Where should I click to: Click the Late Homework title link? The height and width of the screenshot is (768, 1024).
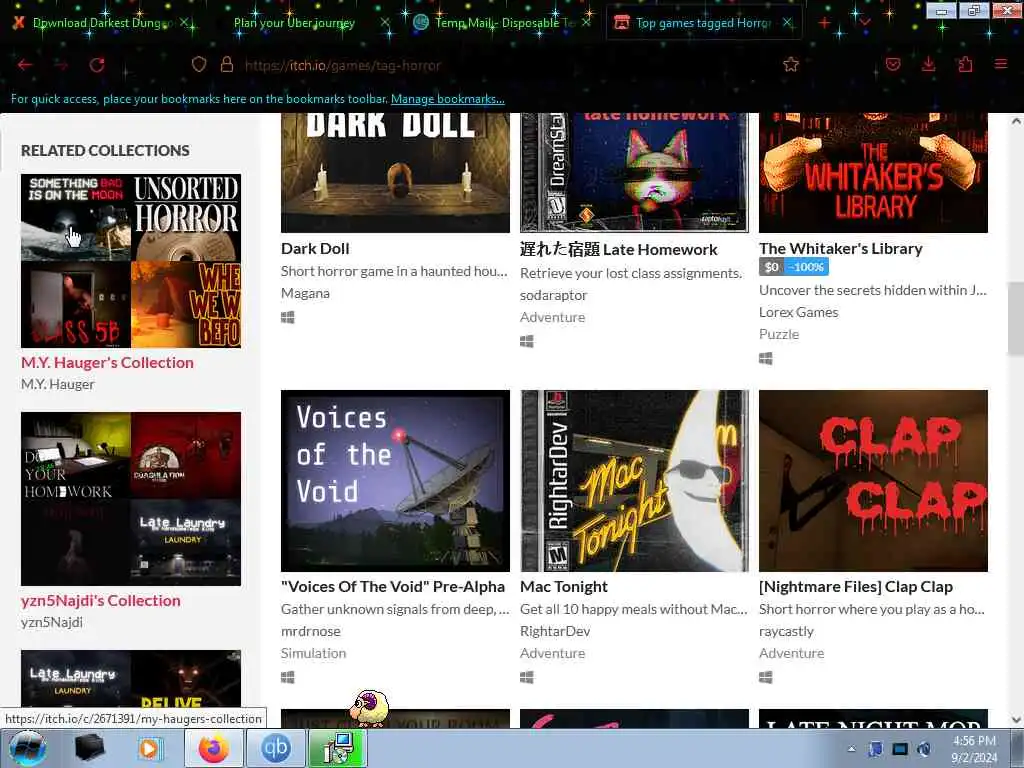618,249
